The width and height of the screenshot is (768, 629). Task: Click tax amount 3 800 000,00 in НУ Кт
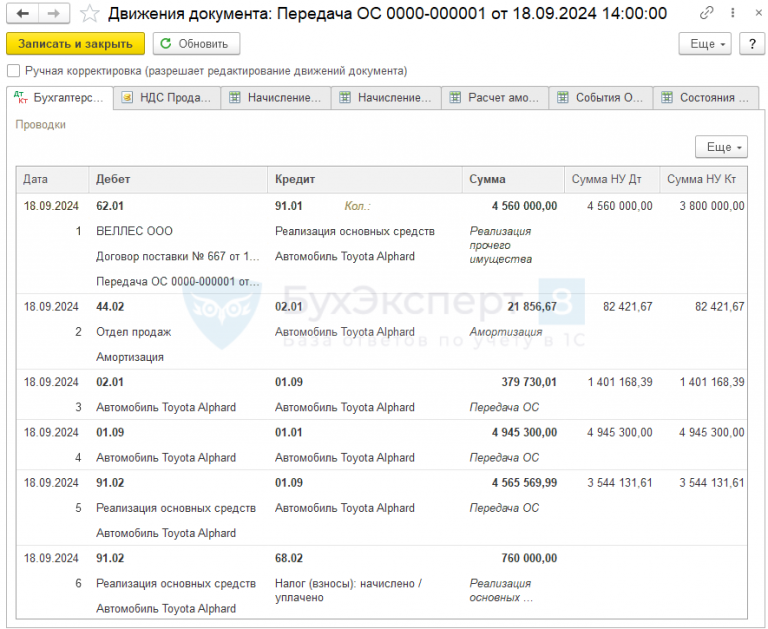(x=712, y=206)
